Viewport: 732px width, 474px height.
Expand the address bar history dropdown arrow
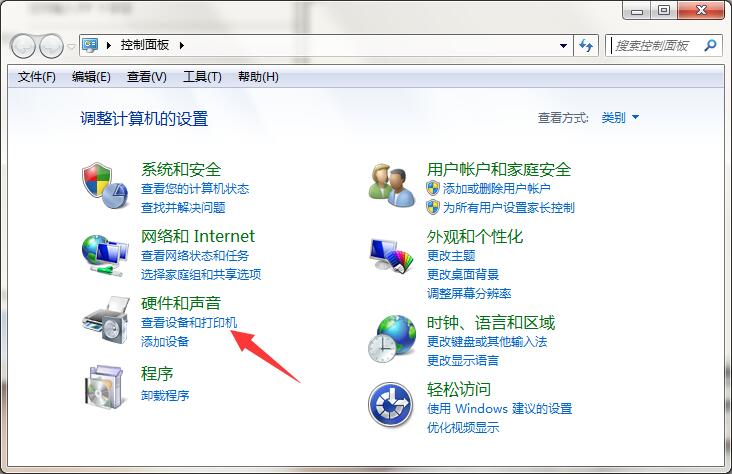pyautogui.click(x=563, y=46)
